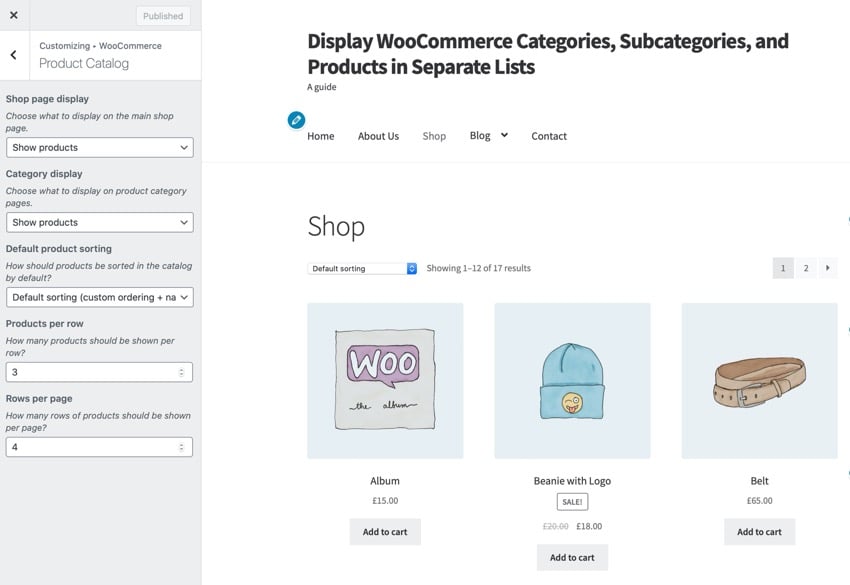Open page 2 of the product results
The width and height of the screenshot is (850, 585).
tap(806, 268)
